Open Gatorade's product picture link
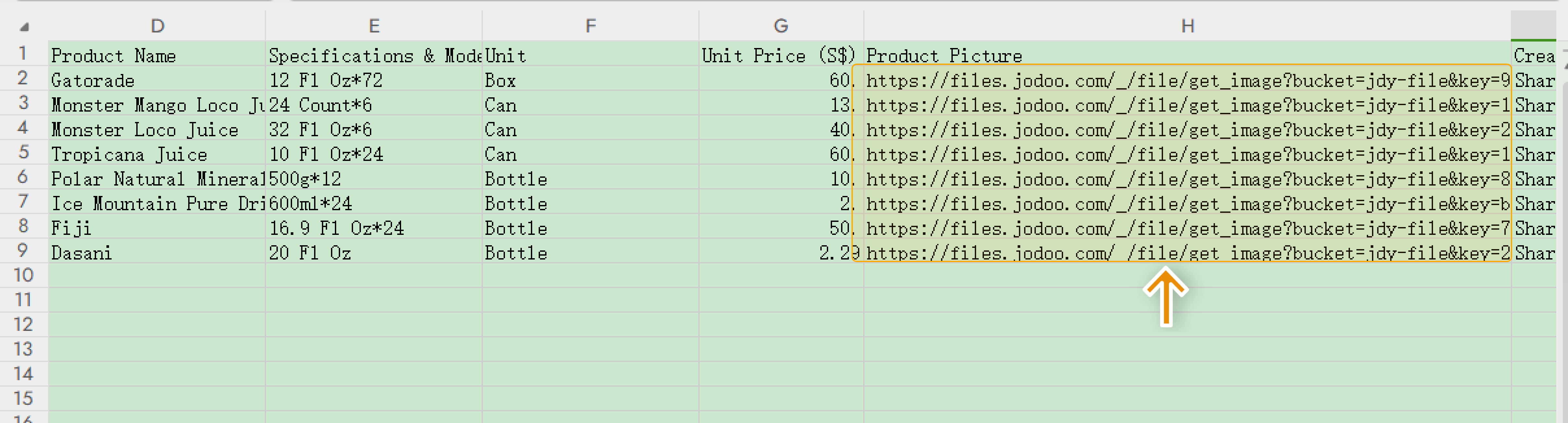The width and height of the screenshot is (1568, 423). tap(1187, 80)
